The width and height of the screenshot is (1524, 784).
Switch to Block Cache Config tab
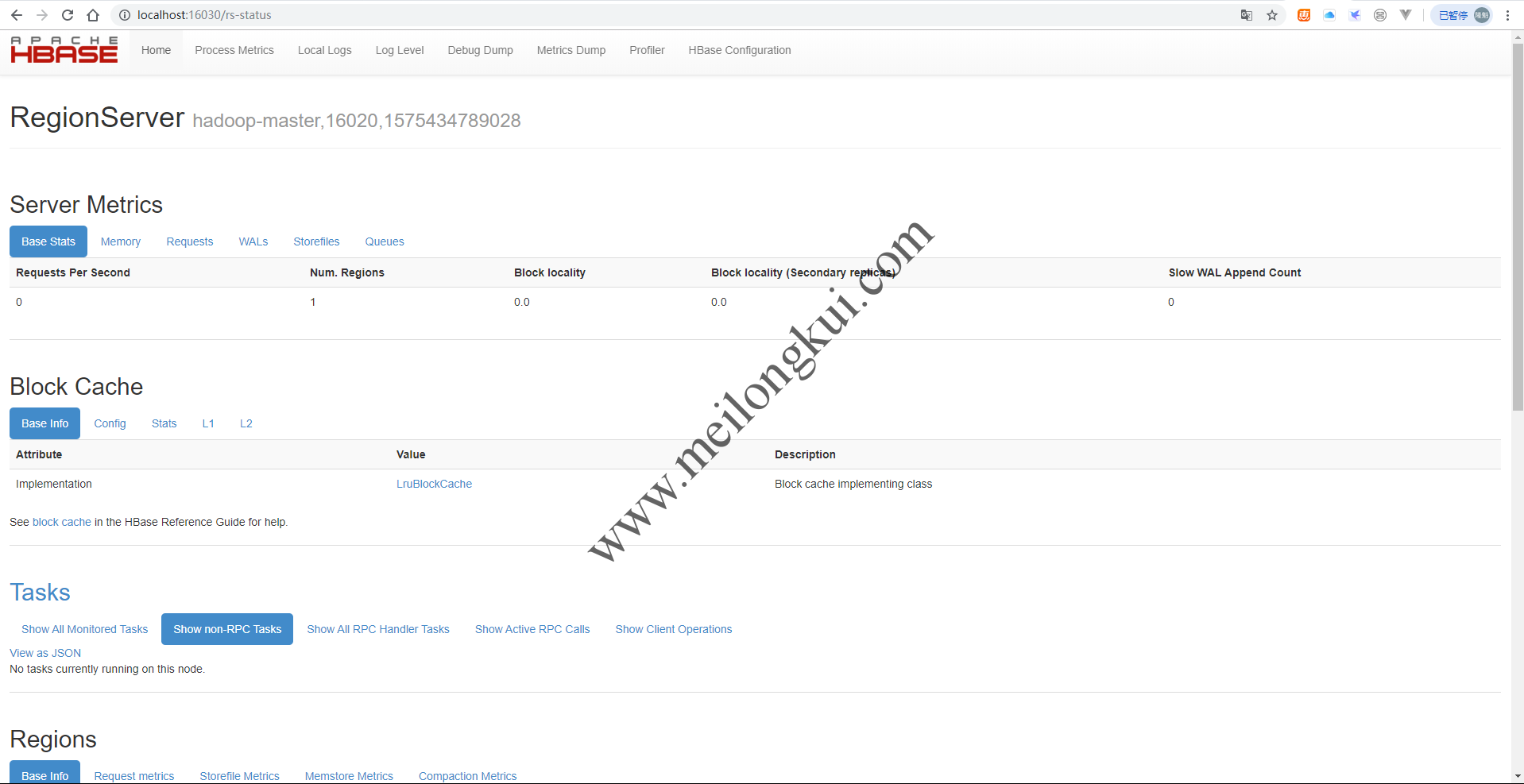(110, 423)
